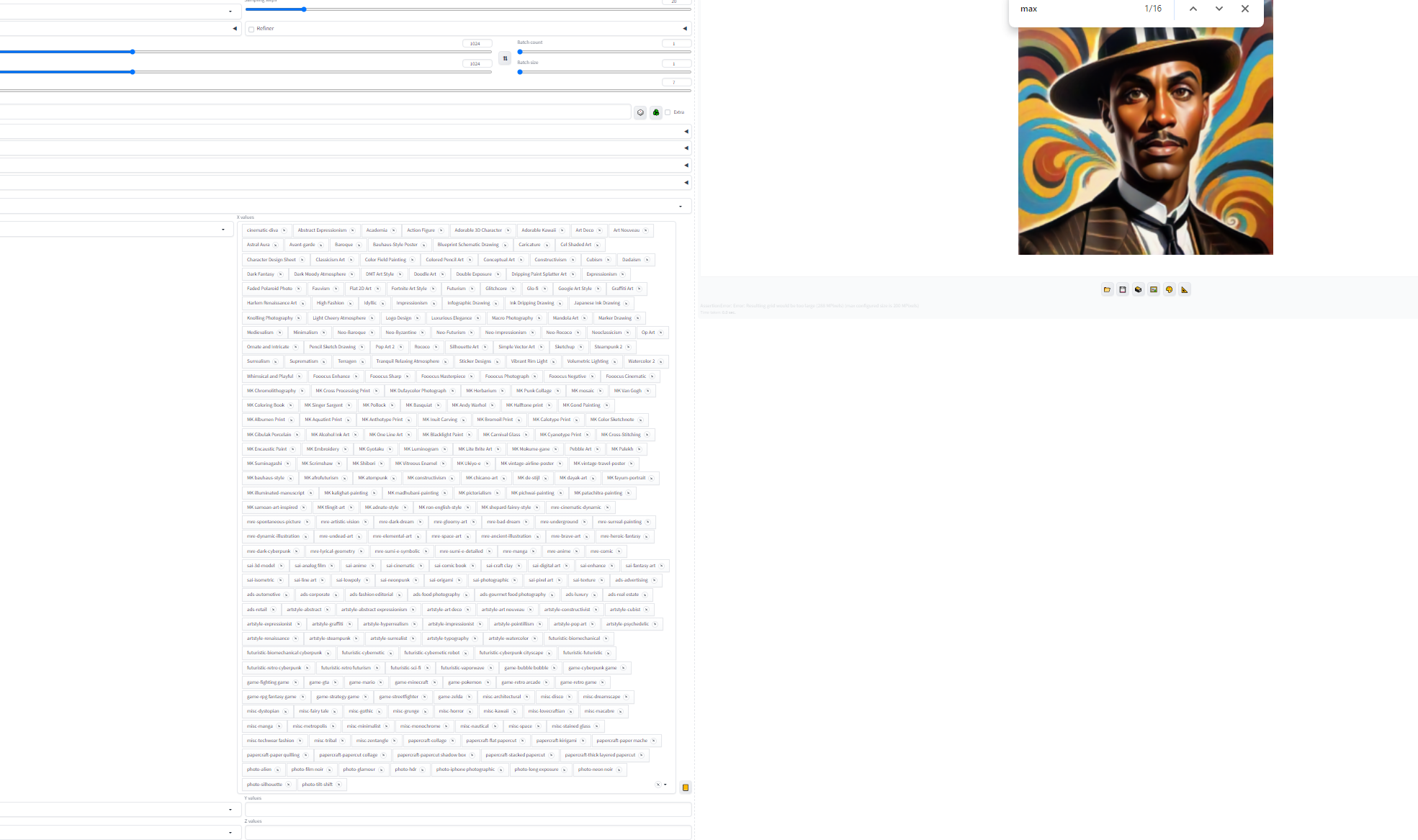This screenshot has height=840, width=1418.
Task: Click the framed picture send-to-img2img icon
Action: [1154, 290]
